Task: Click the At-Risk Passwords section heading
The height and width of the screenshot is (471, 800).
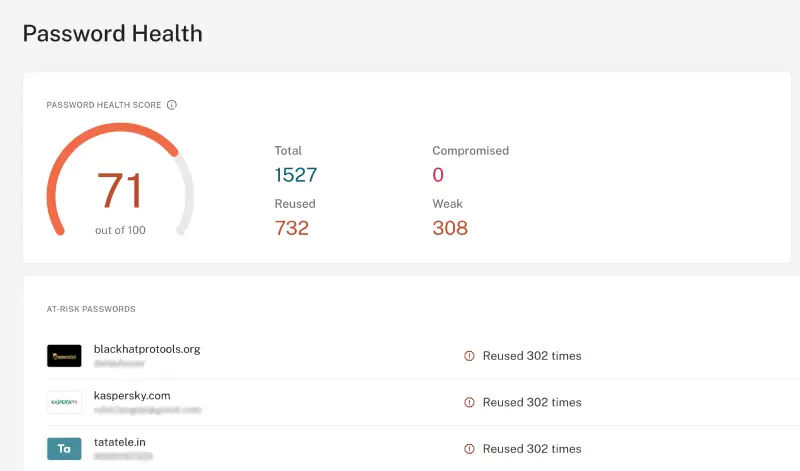Action: [91, 309]
